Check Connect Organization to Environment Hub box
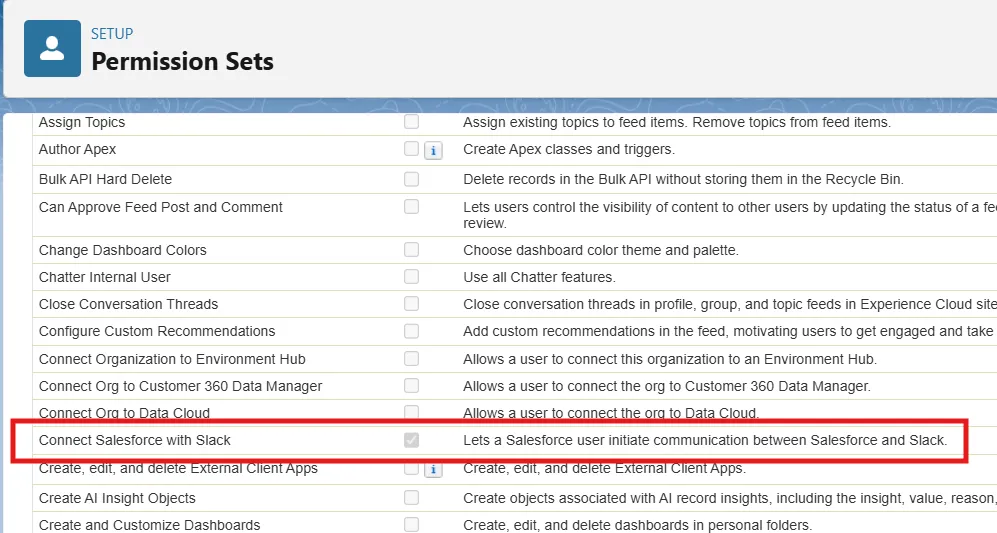This screenshot has width=997, height=533. click(x=411, y=359)
